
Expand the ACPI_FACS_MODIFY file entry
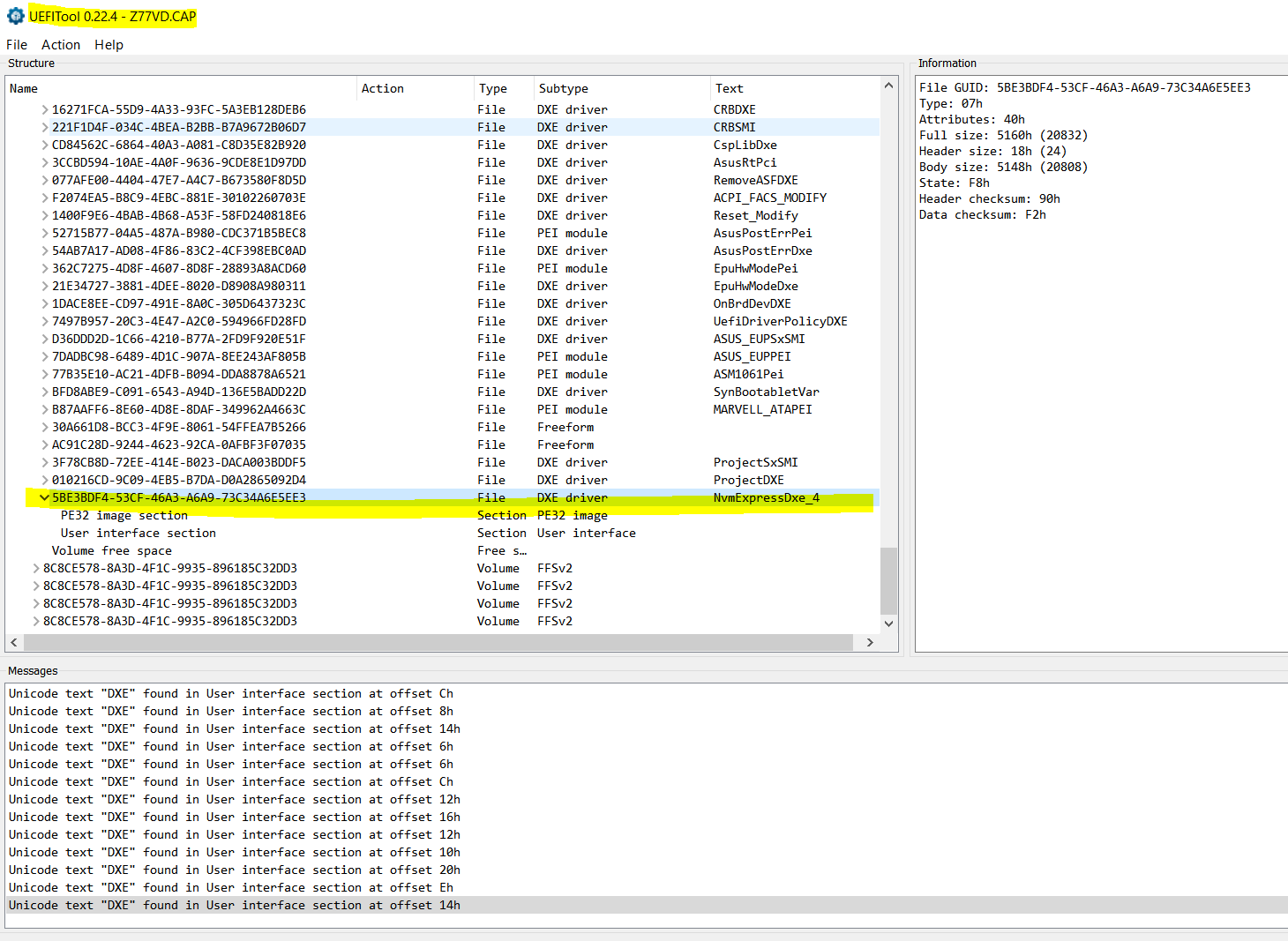(x=45, y=198)
